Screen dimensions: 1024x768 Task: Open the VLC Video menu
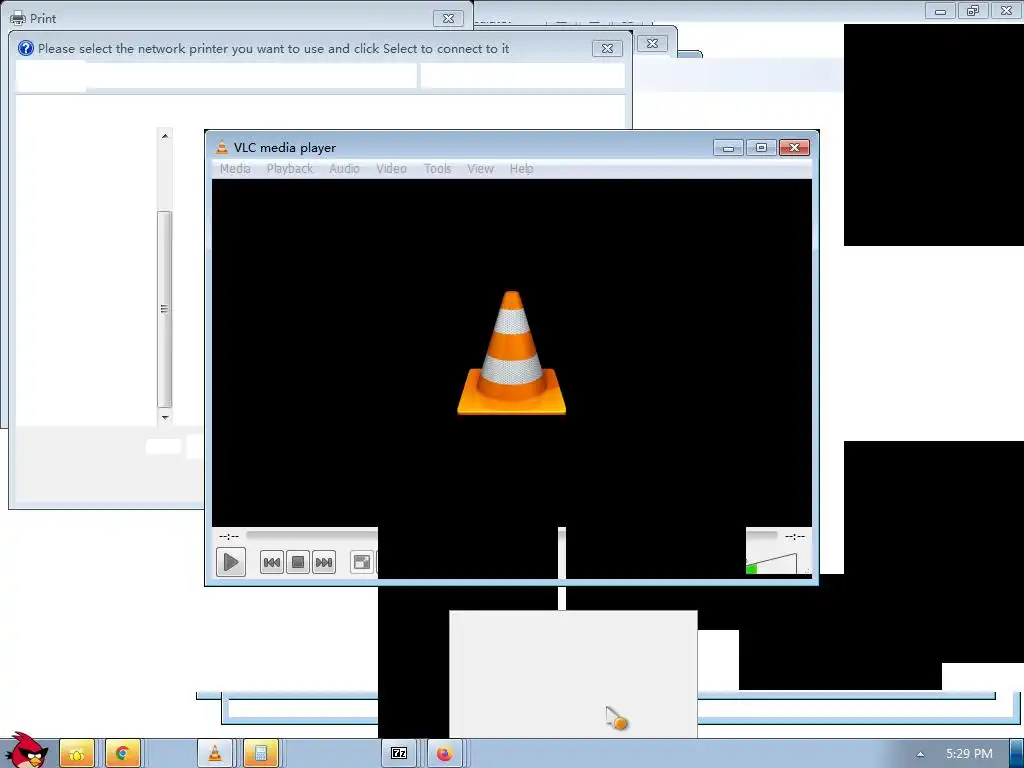[391, 168]
